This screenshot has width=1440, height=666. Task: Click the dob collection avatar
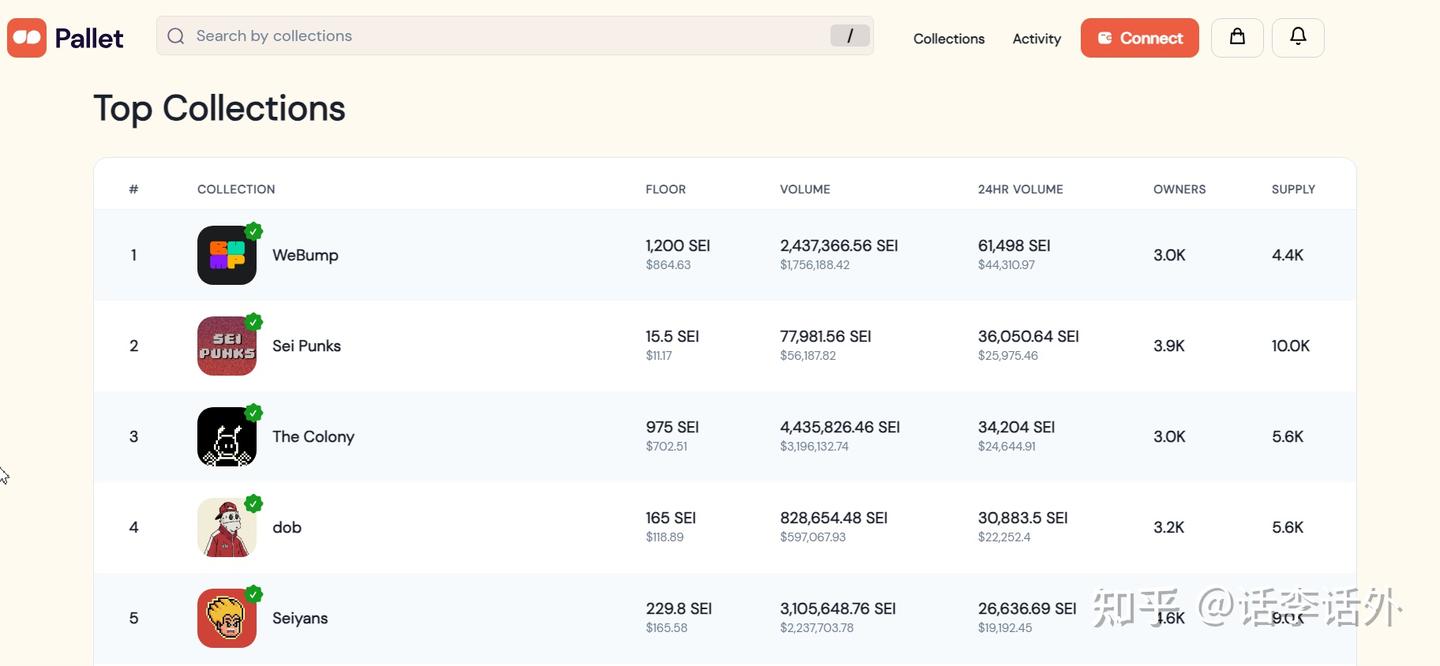(x=226, y=528)
